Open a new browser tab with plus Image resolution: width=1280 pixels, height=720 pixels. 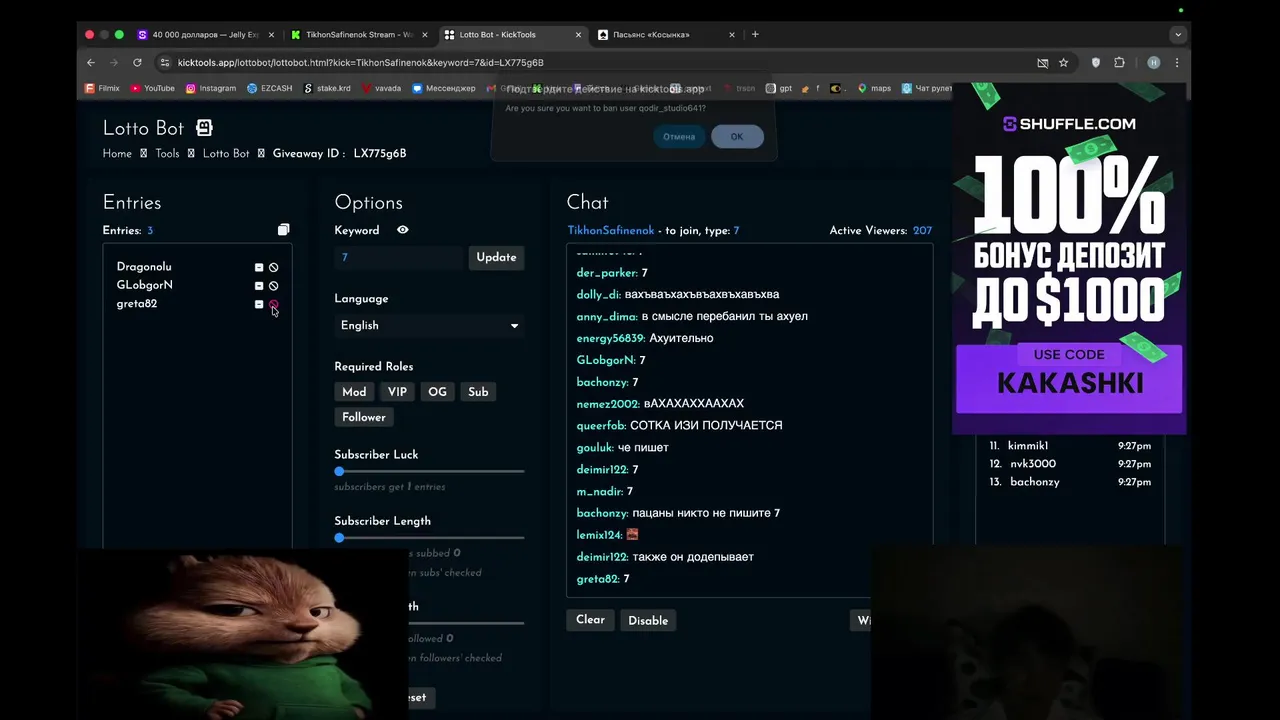click(755, 34)
